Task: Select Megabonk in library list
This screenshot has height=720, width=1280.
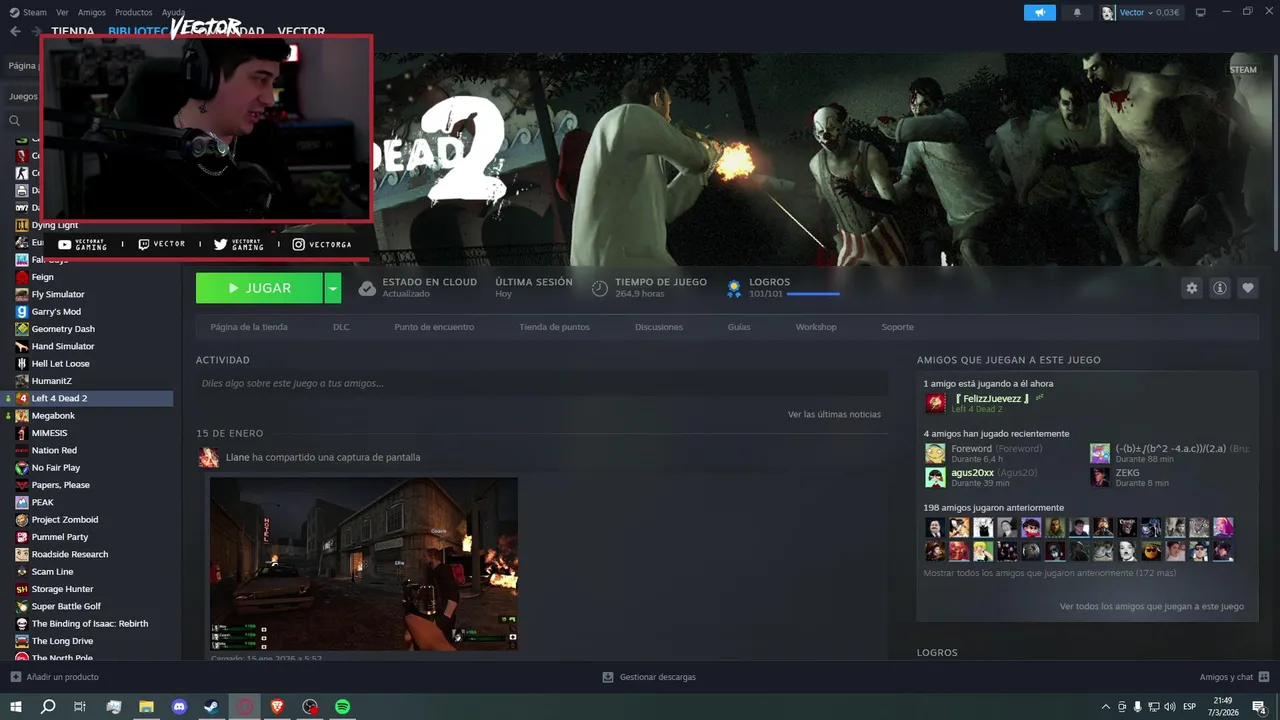Action: point(88,415)
